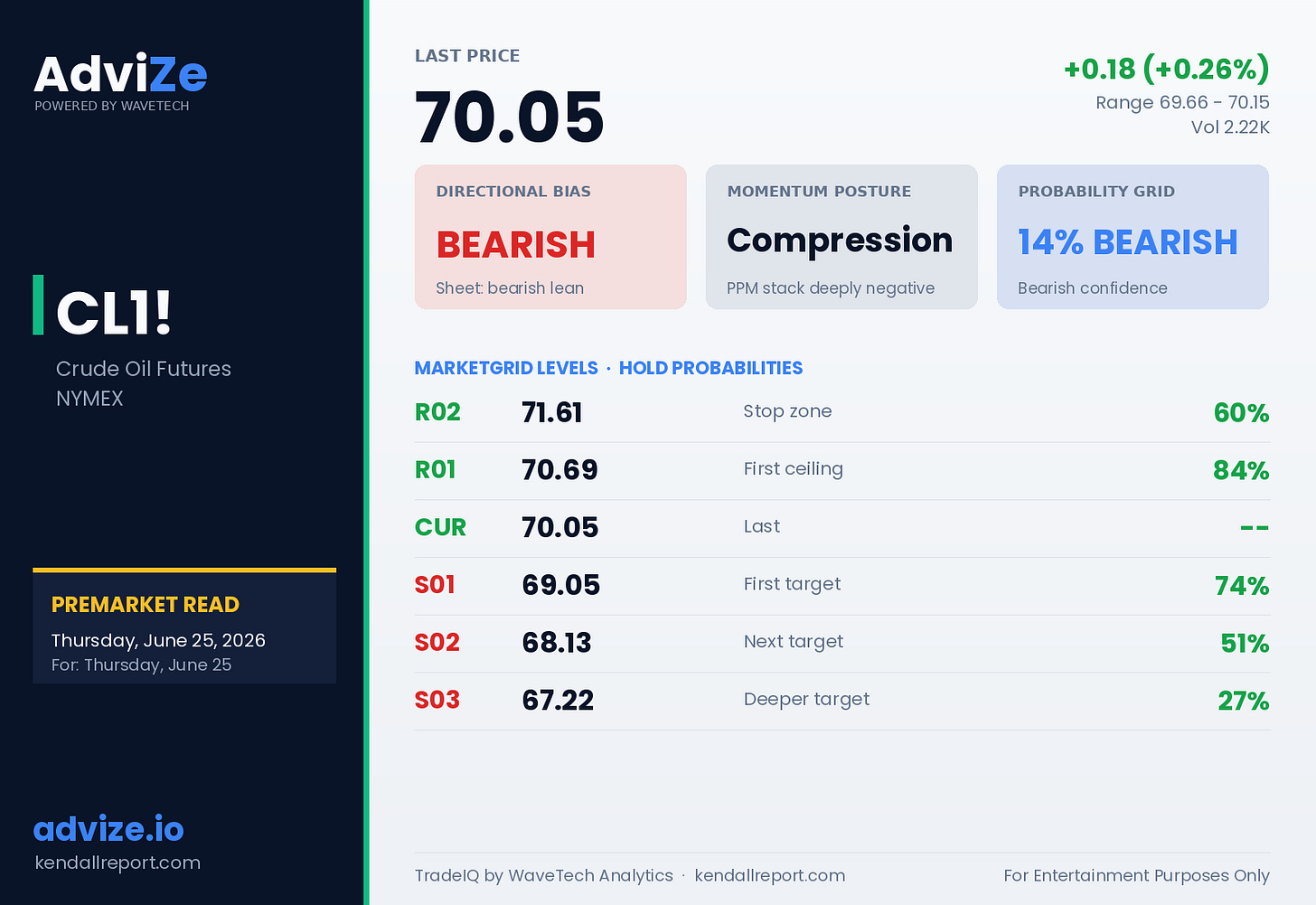Click the "Stop zone" description
Screen dimensions: 1316x905
(x=787, y=411)
